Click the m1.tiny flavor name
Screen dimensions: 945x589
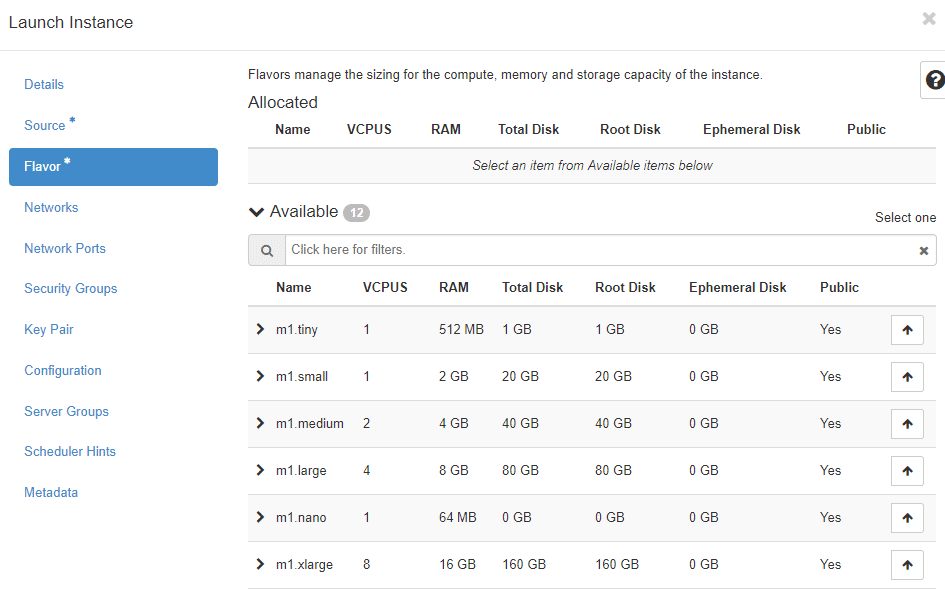coord(297,330)
